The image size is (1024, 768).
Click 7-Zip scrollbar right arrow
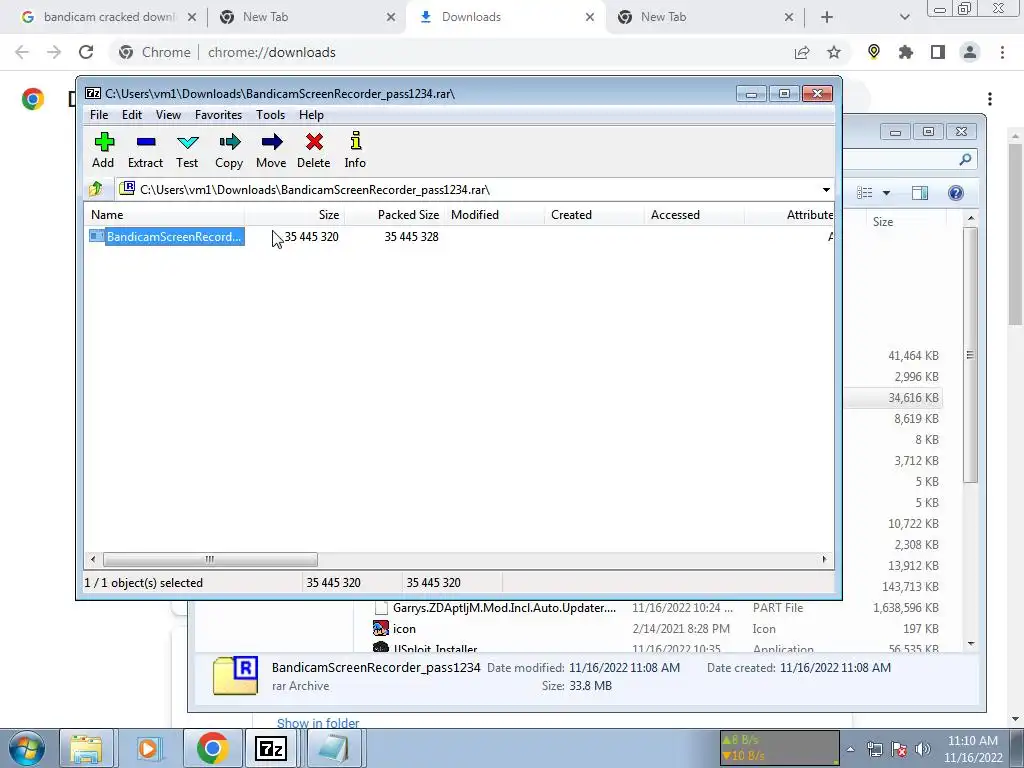(824, 560)
